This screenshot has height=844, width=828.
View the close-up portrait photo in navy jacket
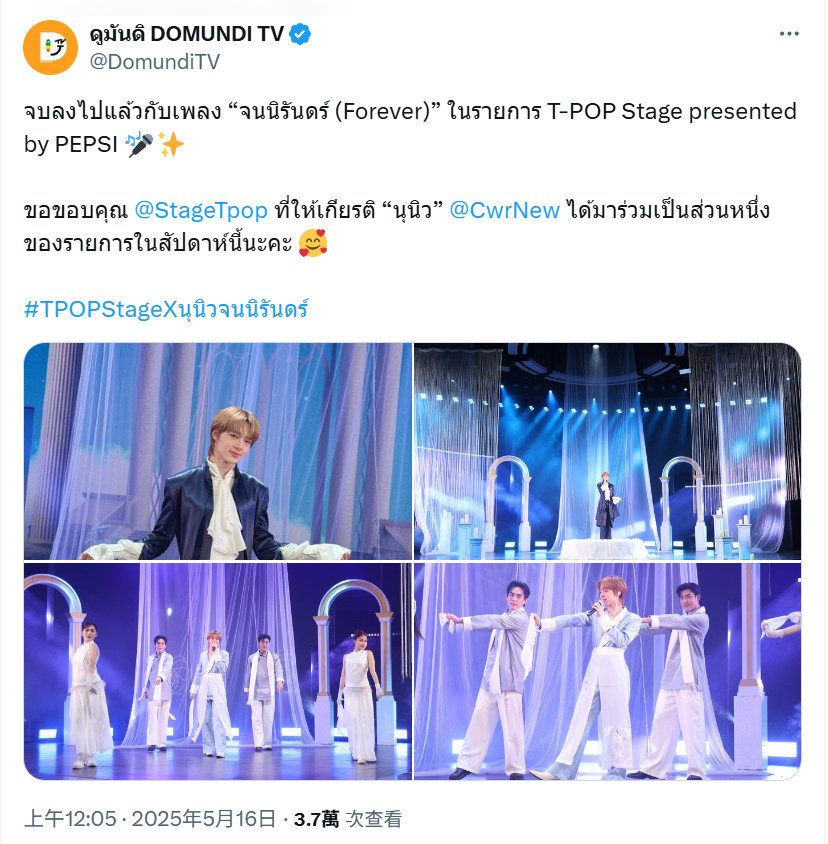(x=217, y=451)
